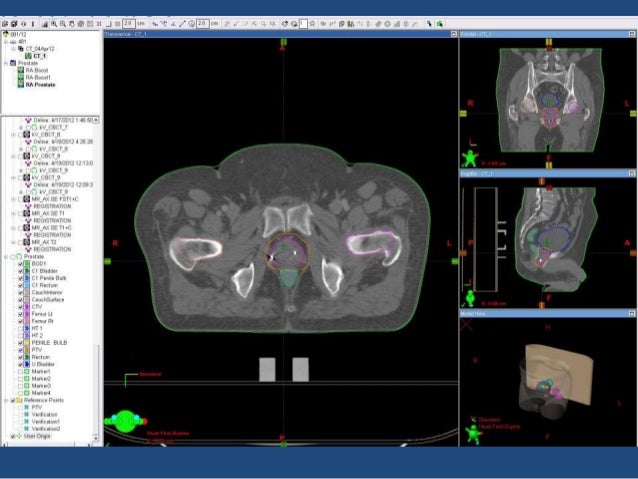
Task: Toggle the BODY structure checkbox
Action: pyautogui.click(x=20, y=264)
